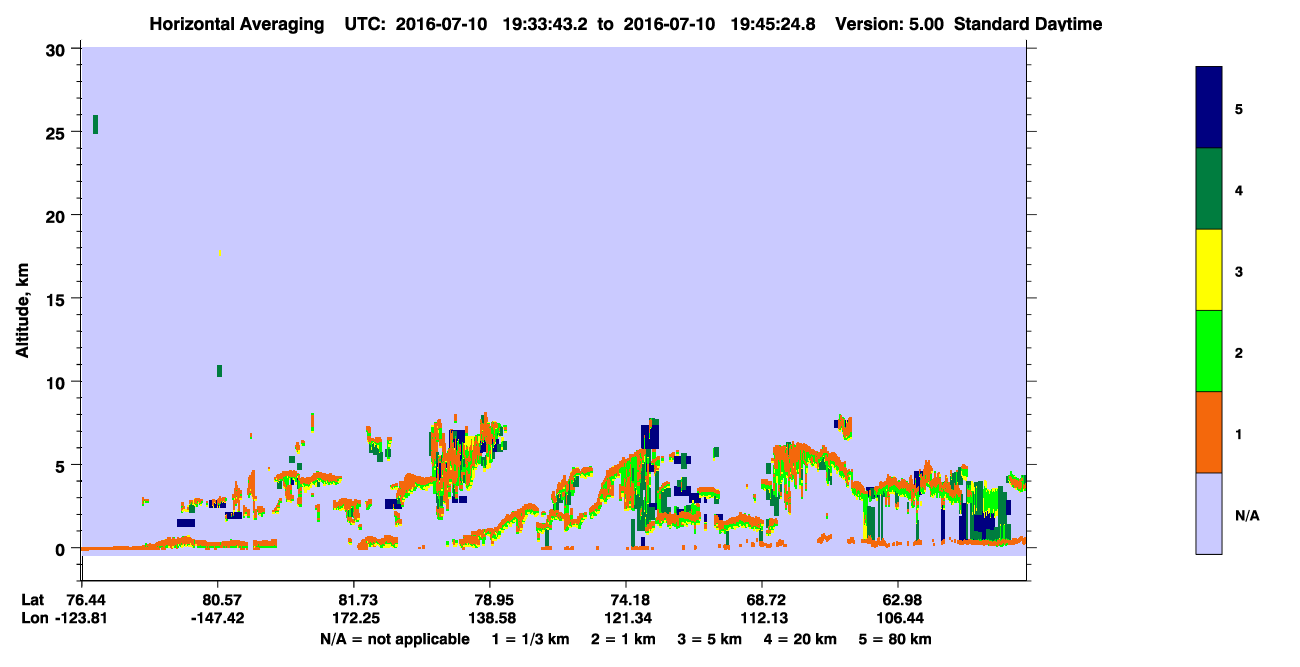The image size is (1300, 667).
Task: Click the bright green colorbar segment 2
Action: pyautogui.click(x=1209, y=351)
